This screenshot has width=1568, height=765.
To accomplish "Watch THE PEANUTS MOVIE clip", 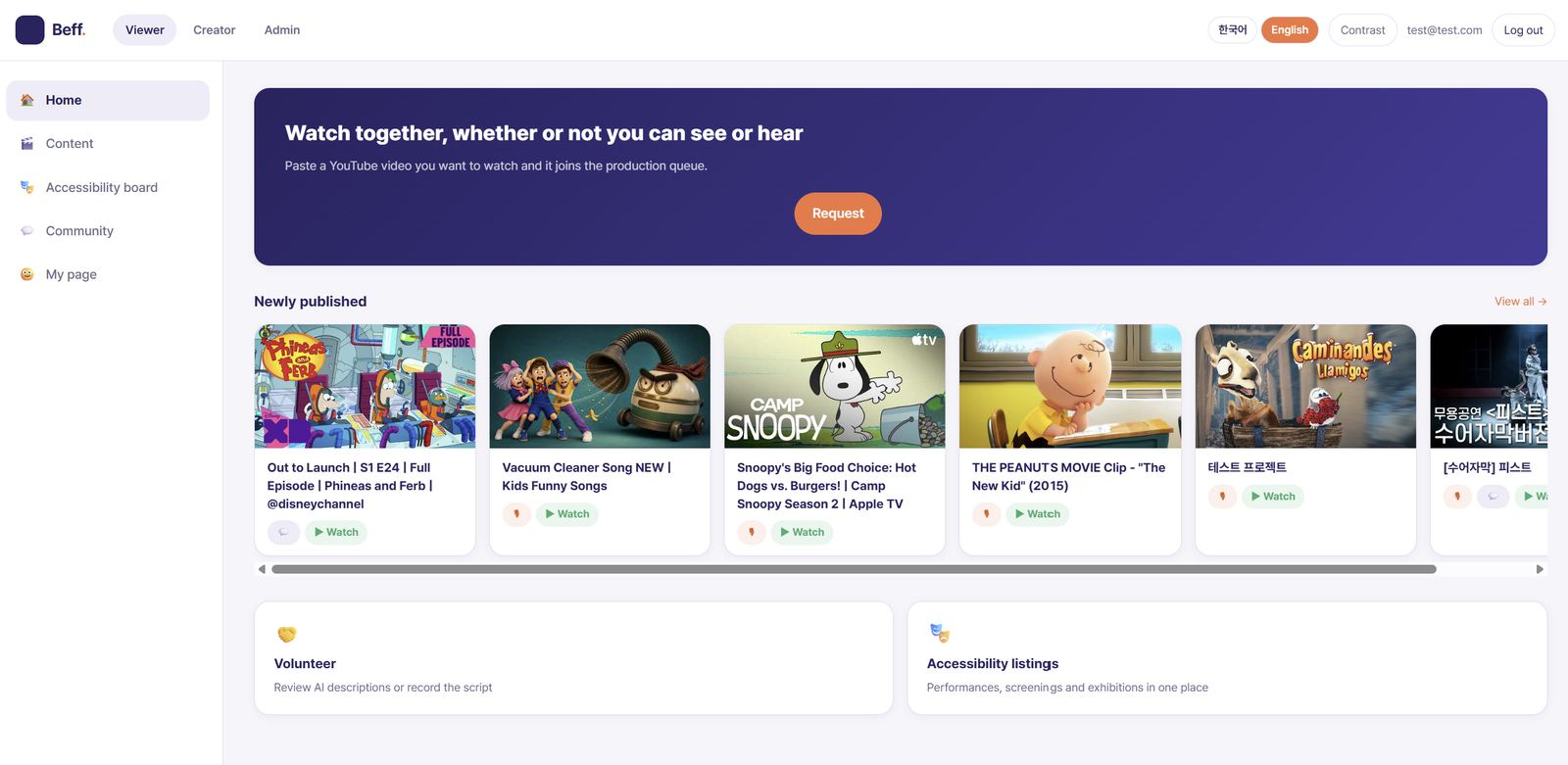I will coord(1038,514).
